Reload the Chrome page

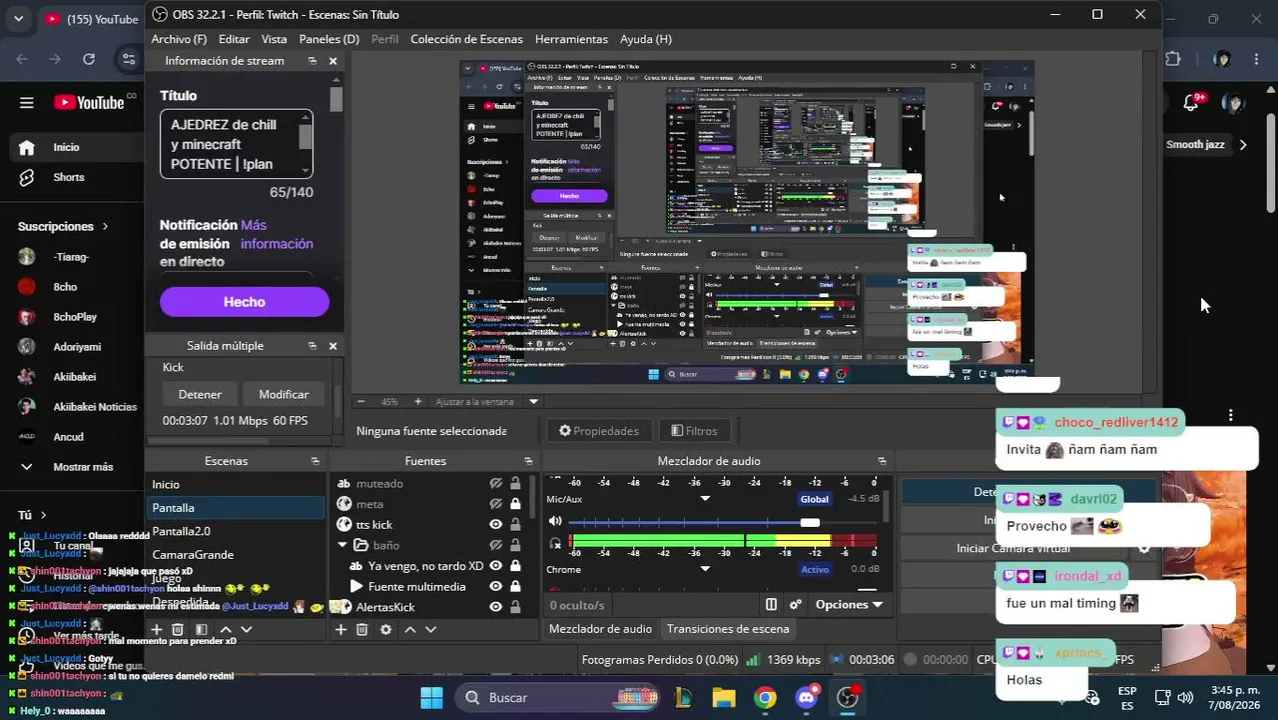click(x=89, y=59)
